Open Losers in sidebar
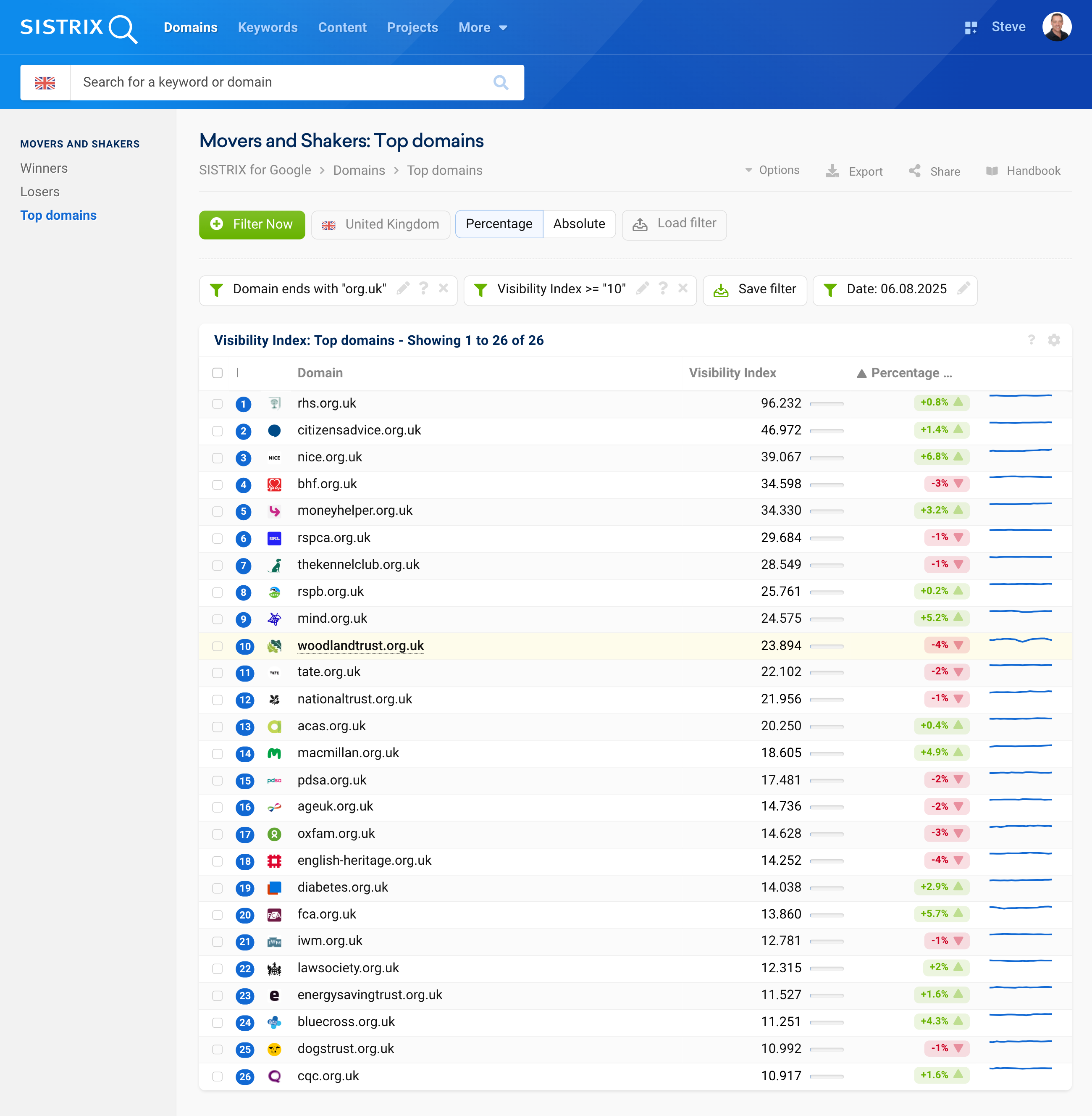The image size is (1092, 1116). [x=40, y=192]
